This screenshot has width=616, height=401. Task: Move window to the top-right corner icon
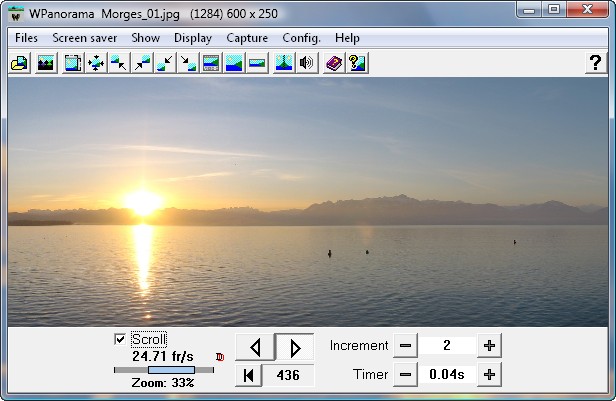pyautogui.click(x=142, y=63)
